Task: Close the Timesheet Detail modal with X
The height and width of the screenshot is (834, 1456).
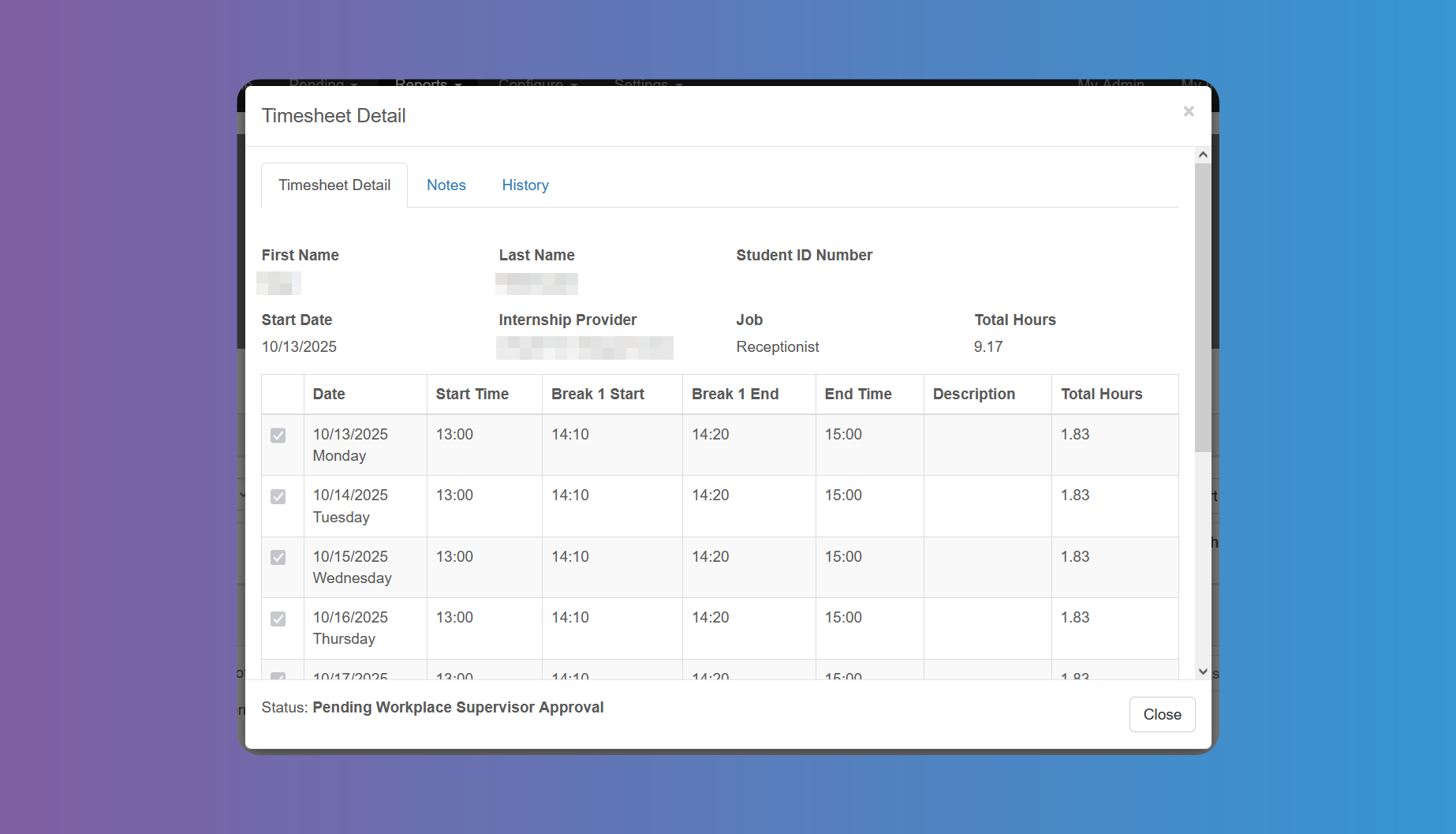Action: tap(1189, 111)
